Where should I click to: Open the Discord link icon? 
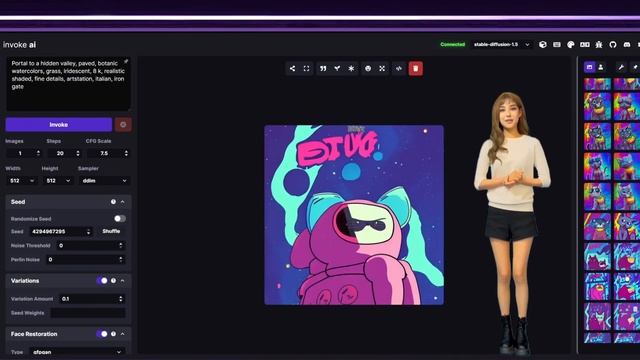point(627,44)
